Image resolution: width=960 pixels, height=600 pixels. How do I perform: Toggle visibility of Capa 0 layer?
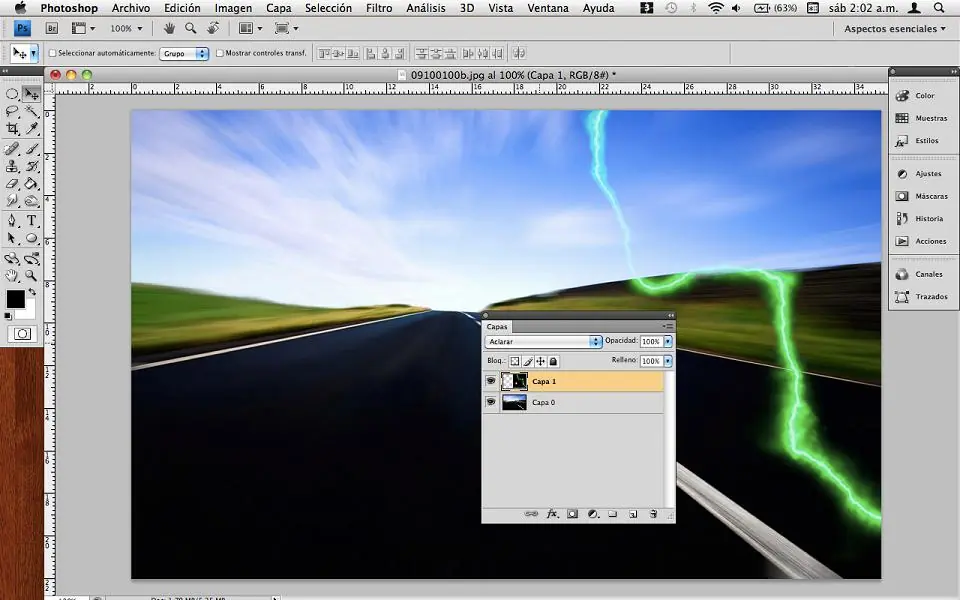point(490,402)
